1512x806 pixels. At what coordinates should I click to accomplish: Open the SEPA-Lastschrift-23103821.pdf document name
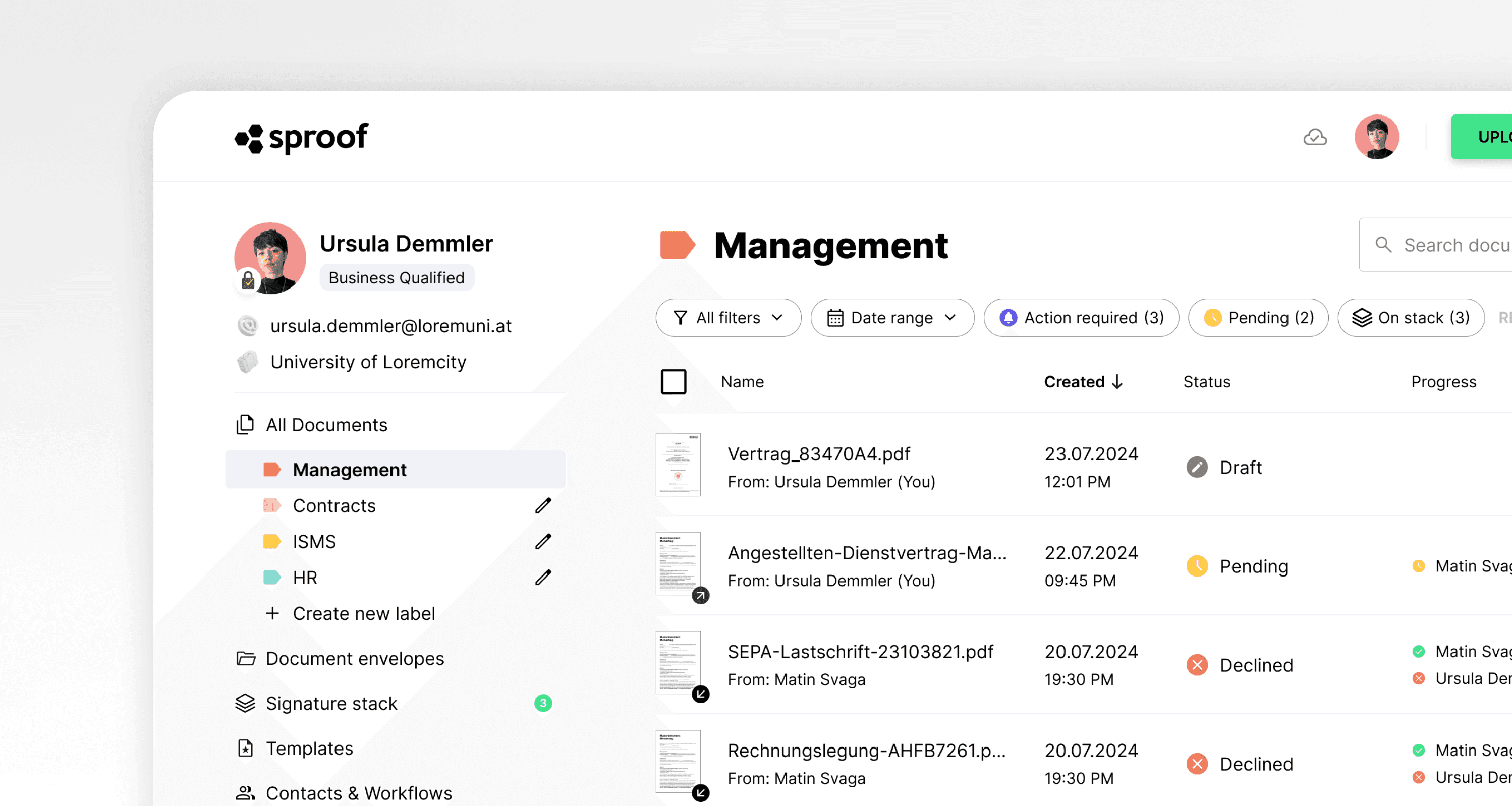(x=860, y=652)
